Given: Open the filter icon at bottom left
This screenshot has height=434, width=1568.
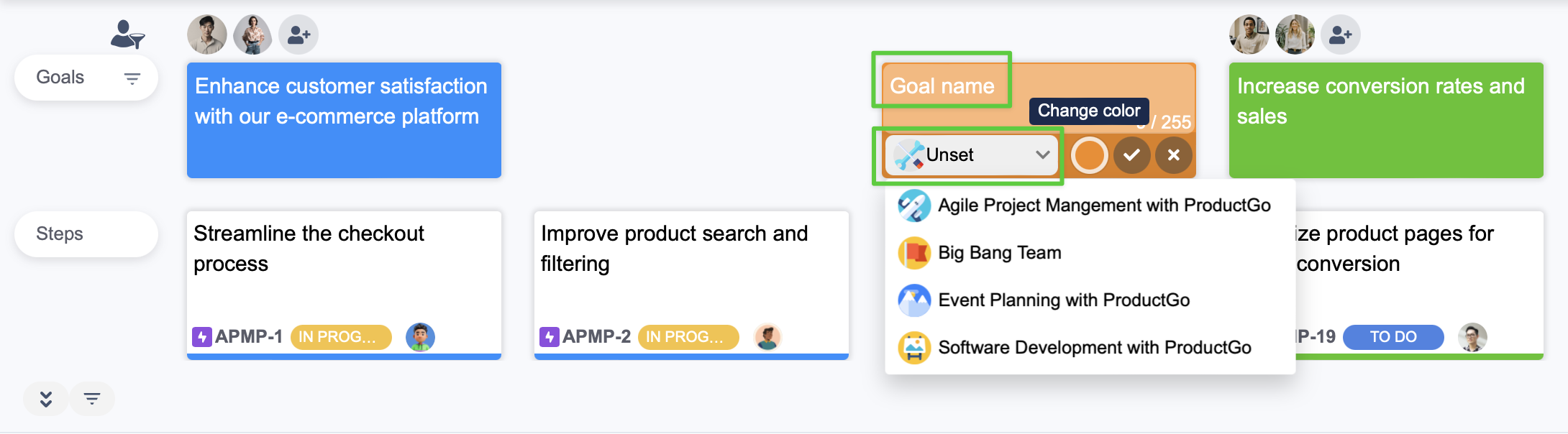Looking at the screenshot, I should tap(92, 399).
